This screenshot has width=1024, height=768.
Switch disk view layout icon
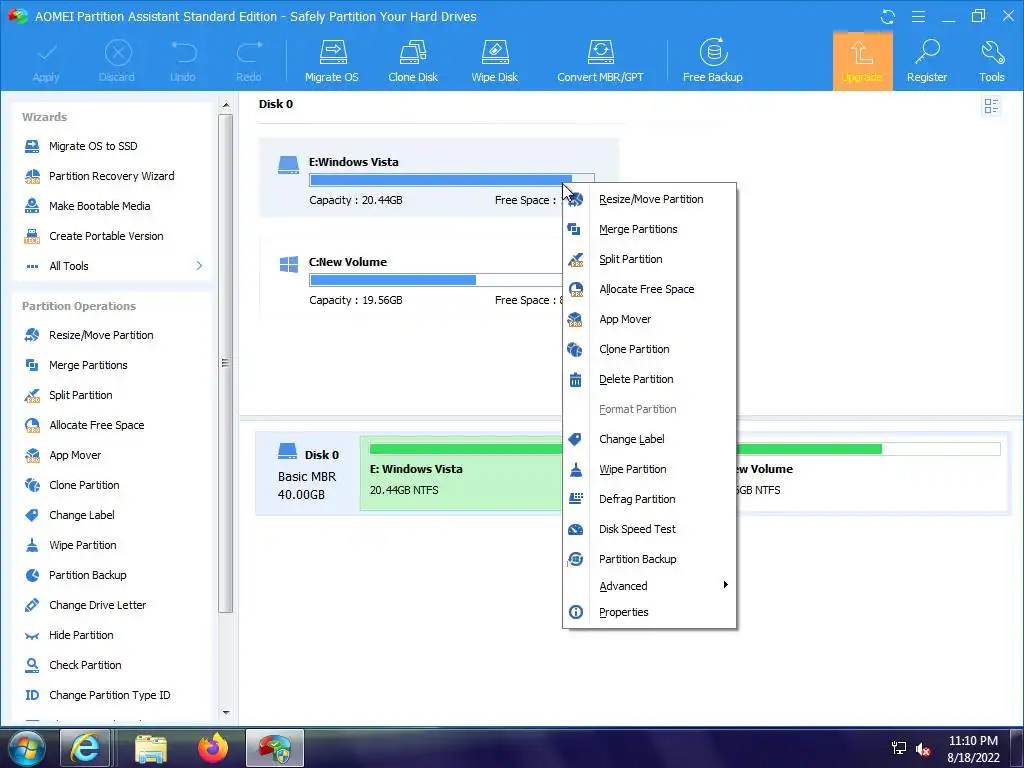[991, 106]
